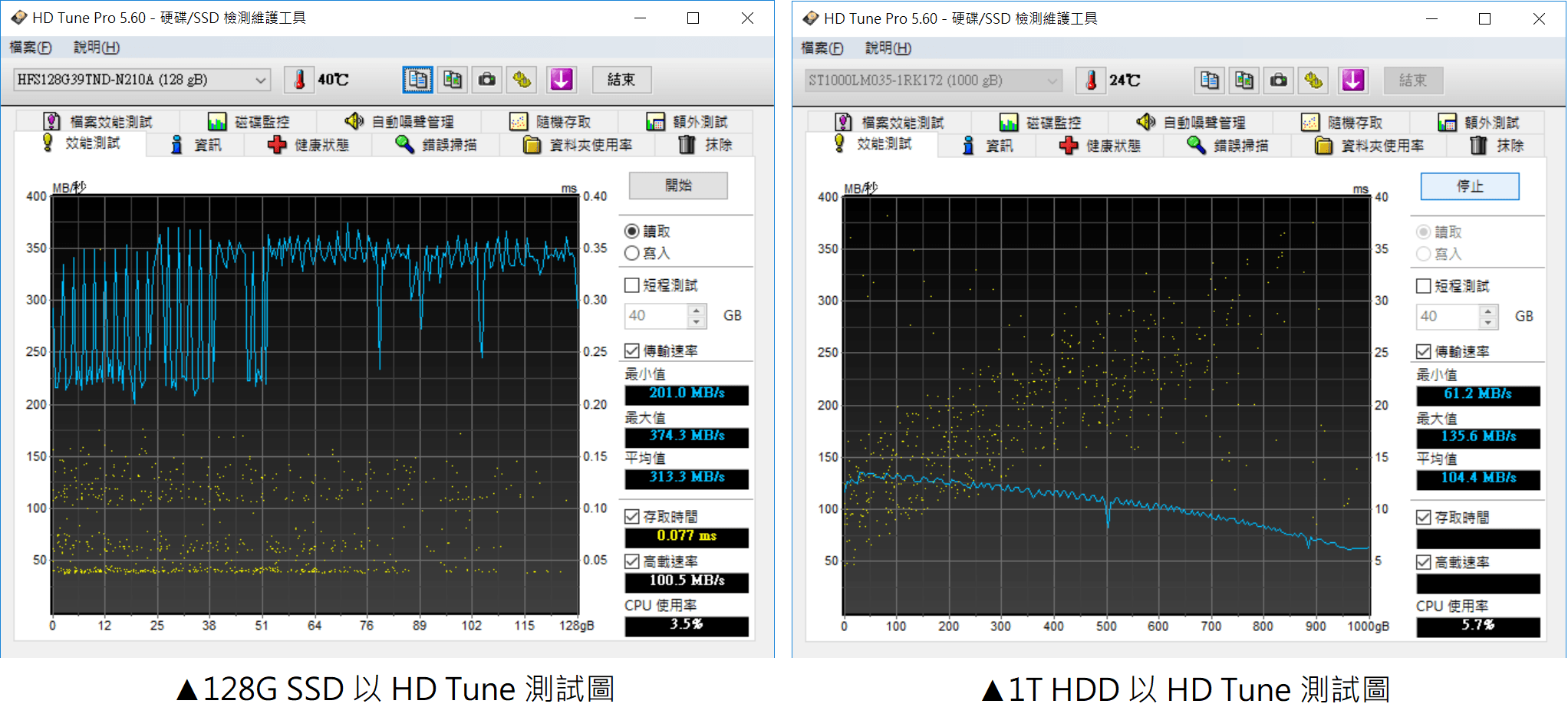The image size is (1568, 717).
Task: Click the 104.4 MB/s average value
Action: (1478, 478)
